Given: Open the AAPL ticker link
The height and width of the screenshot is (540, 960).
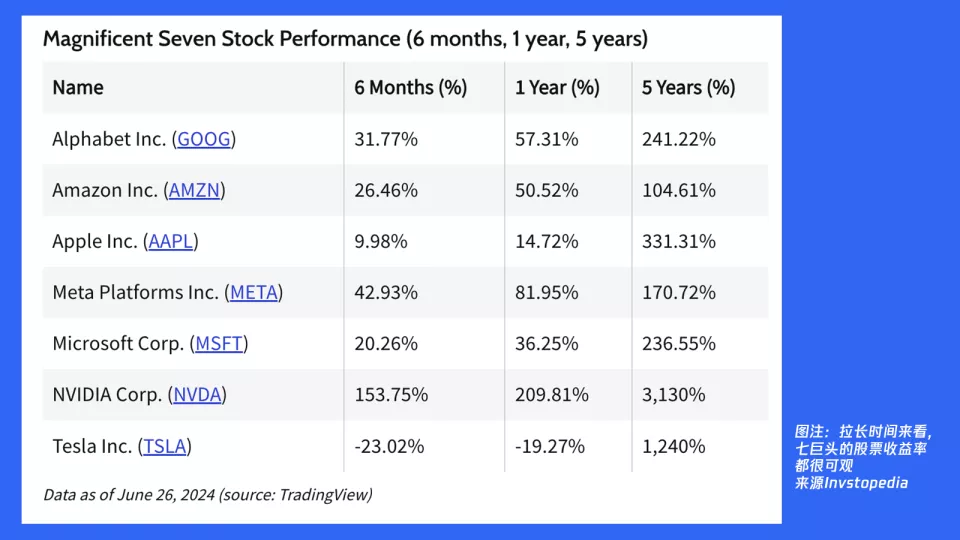Looking at the screenshot, I should (x=171, y=241).
